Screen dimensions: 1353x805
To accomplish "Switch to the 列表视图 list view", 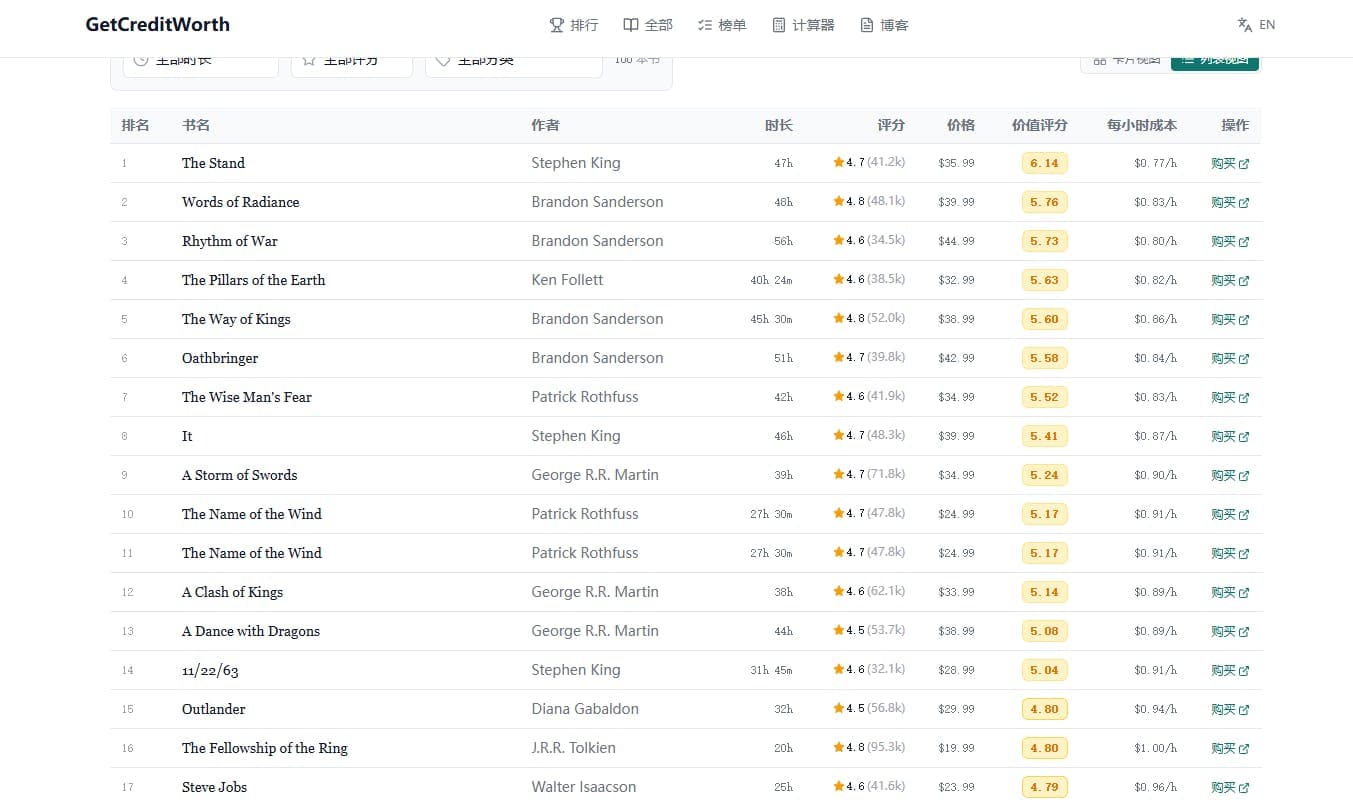I will point(1215,62).
